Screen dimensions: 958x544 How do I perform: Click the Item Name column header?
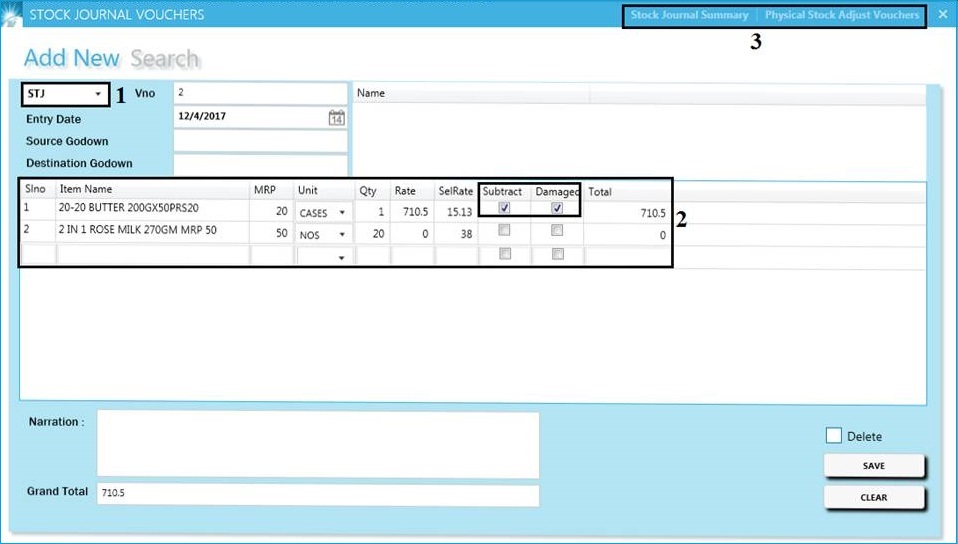152,189
